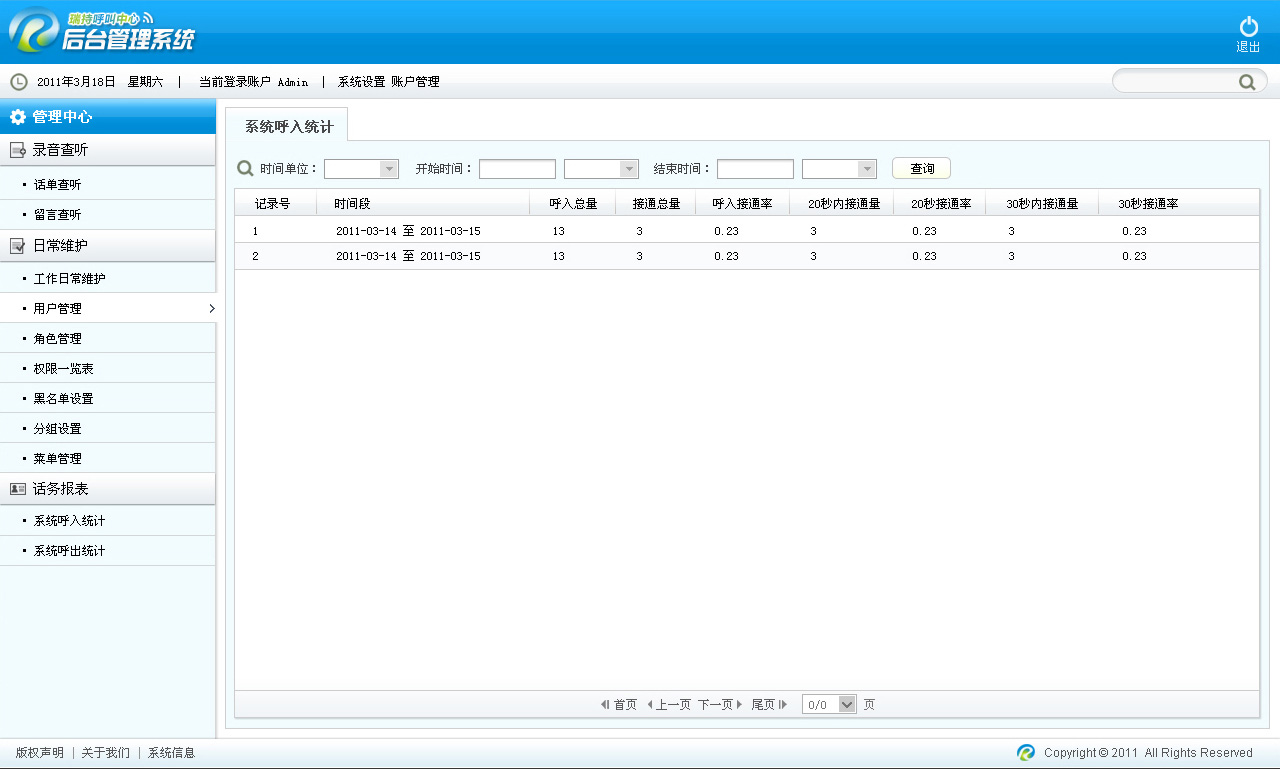This screenshot has height=769, width=1280.
Task: Open 话单查听 in the sidebar
Action: [x=108, y=185]
